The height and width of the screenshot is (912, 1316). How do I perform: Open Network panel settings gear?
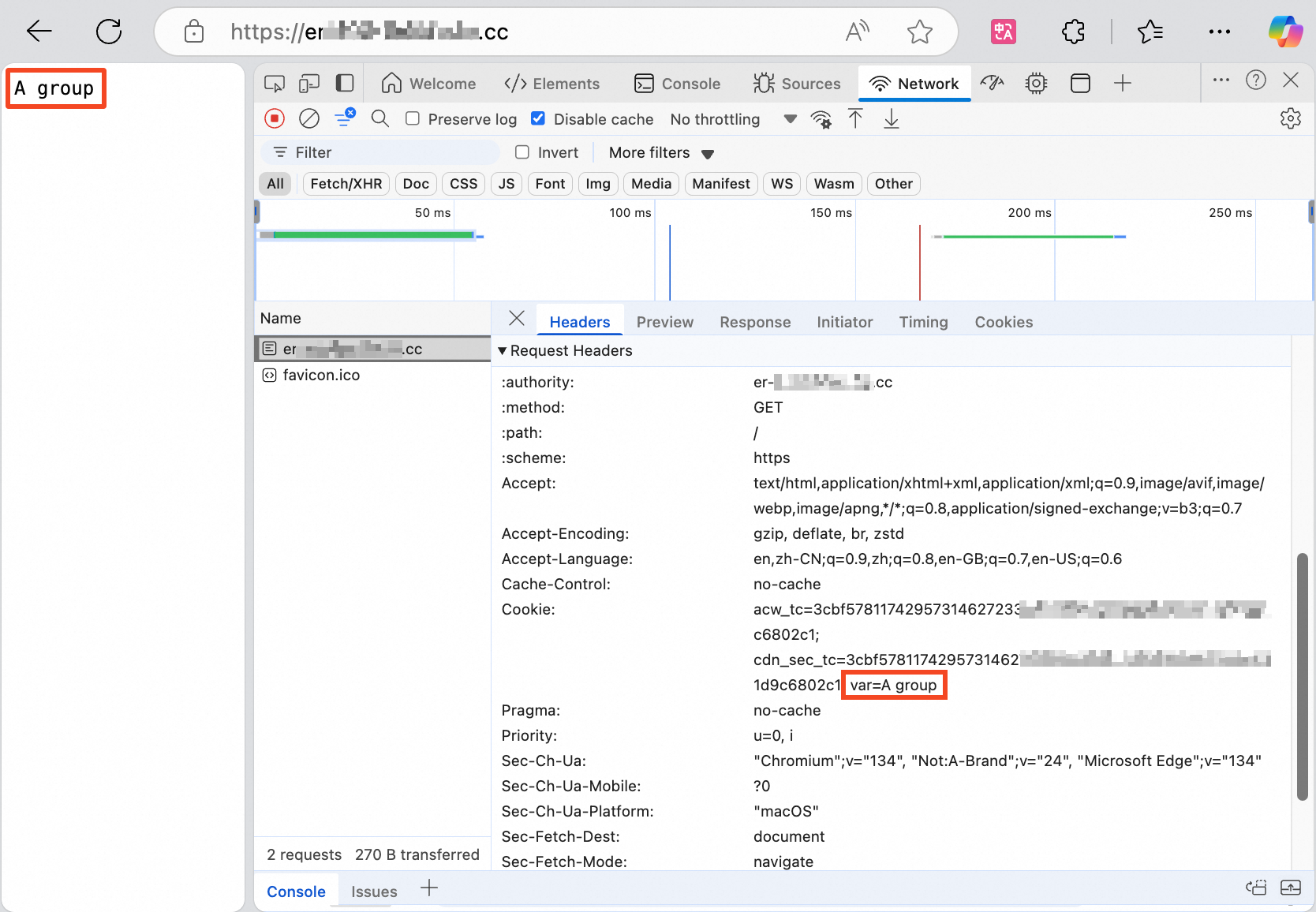(x=1291, y=119)
